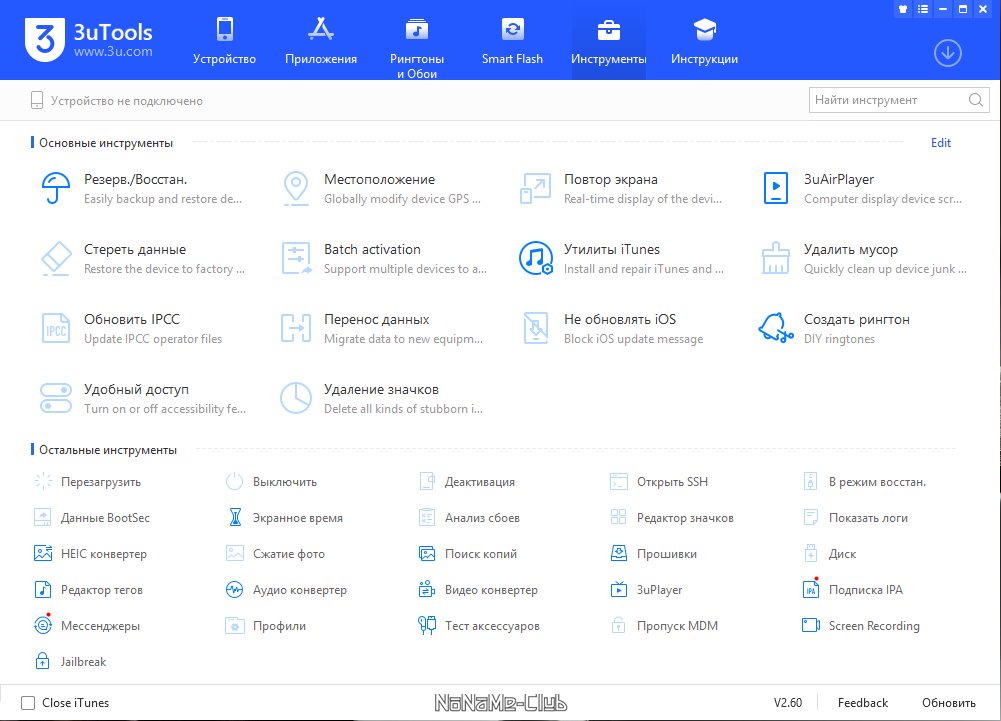Open the Рингтоны и Обои tab
Image resolution: width=1001 pixels, height=721 pixels.
click(417, 49)
